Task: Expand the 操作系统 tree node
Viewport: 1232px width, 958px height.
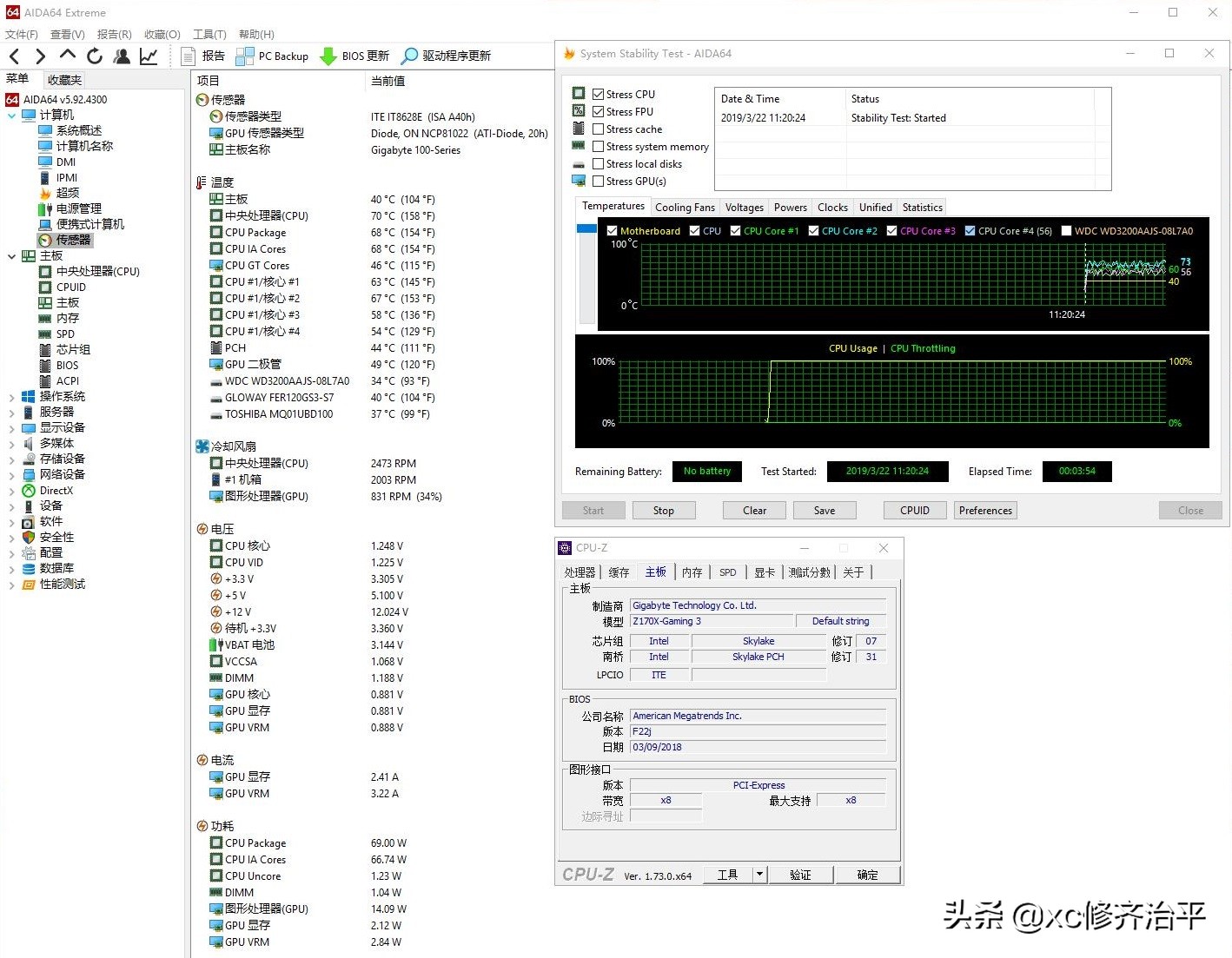Action: (x=11, y=396)
